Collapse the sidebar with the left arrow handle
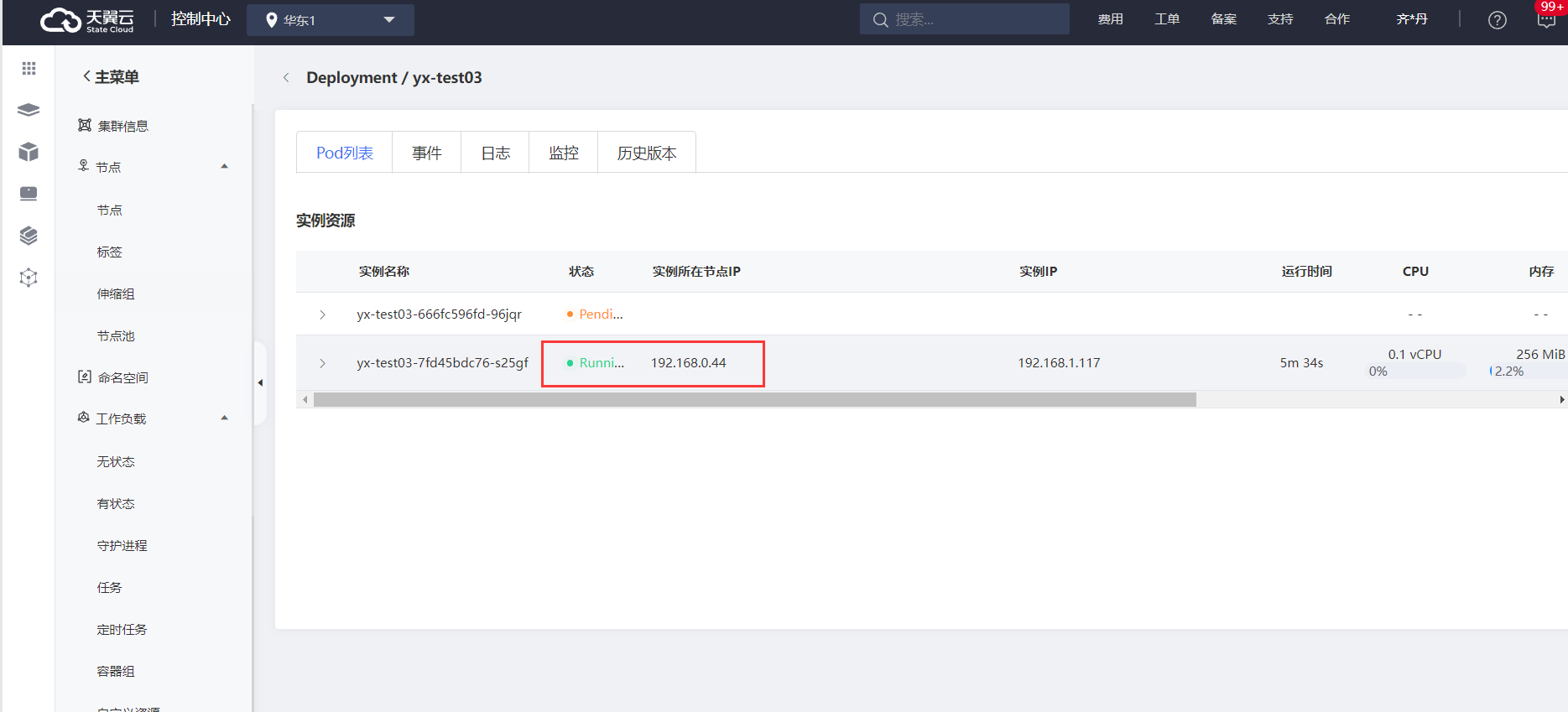Viewport: 1568px width, 712px height. [260, 382]
